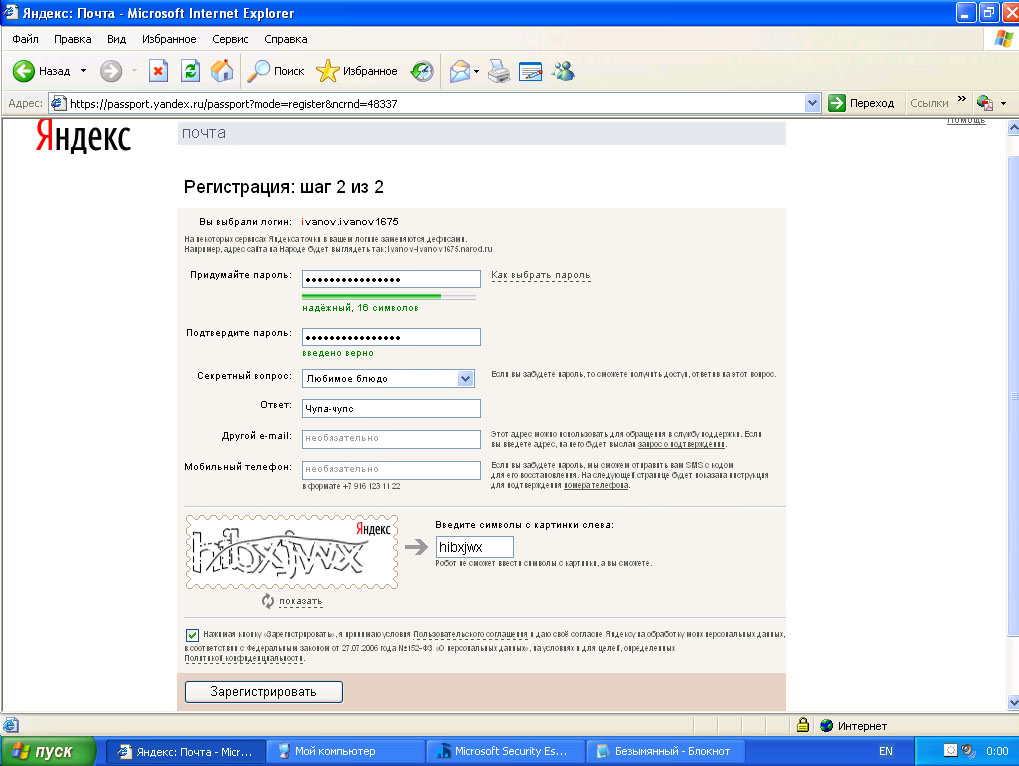Click the Зарегистрировать button
This screenshot has width=1019, height=766.
click(264, 691)
